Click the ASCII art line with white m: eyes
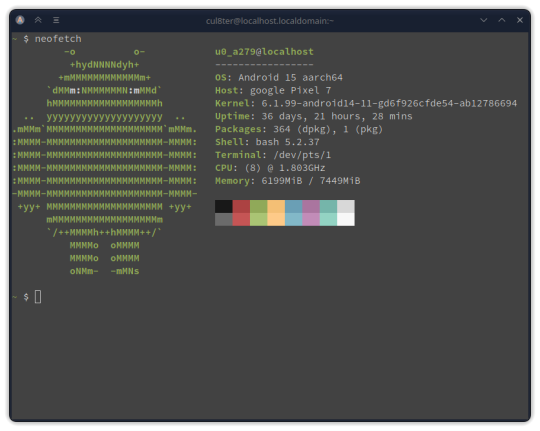Screen dimensions: 540x431 [x=104, y=90]
